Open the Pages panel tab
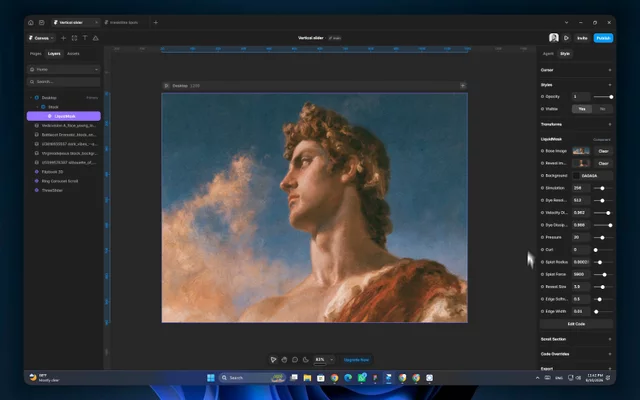 (36, 53)
